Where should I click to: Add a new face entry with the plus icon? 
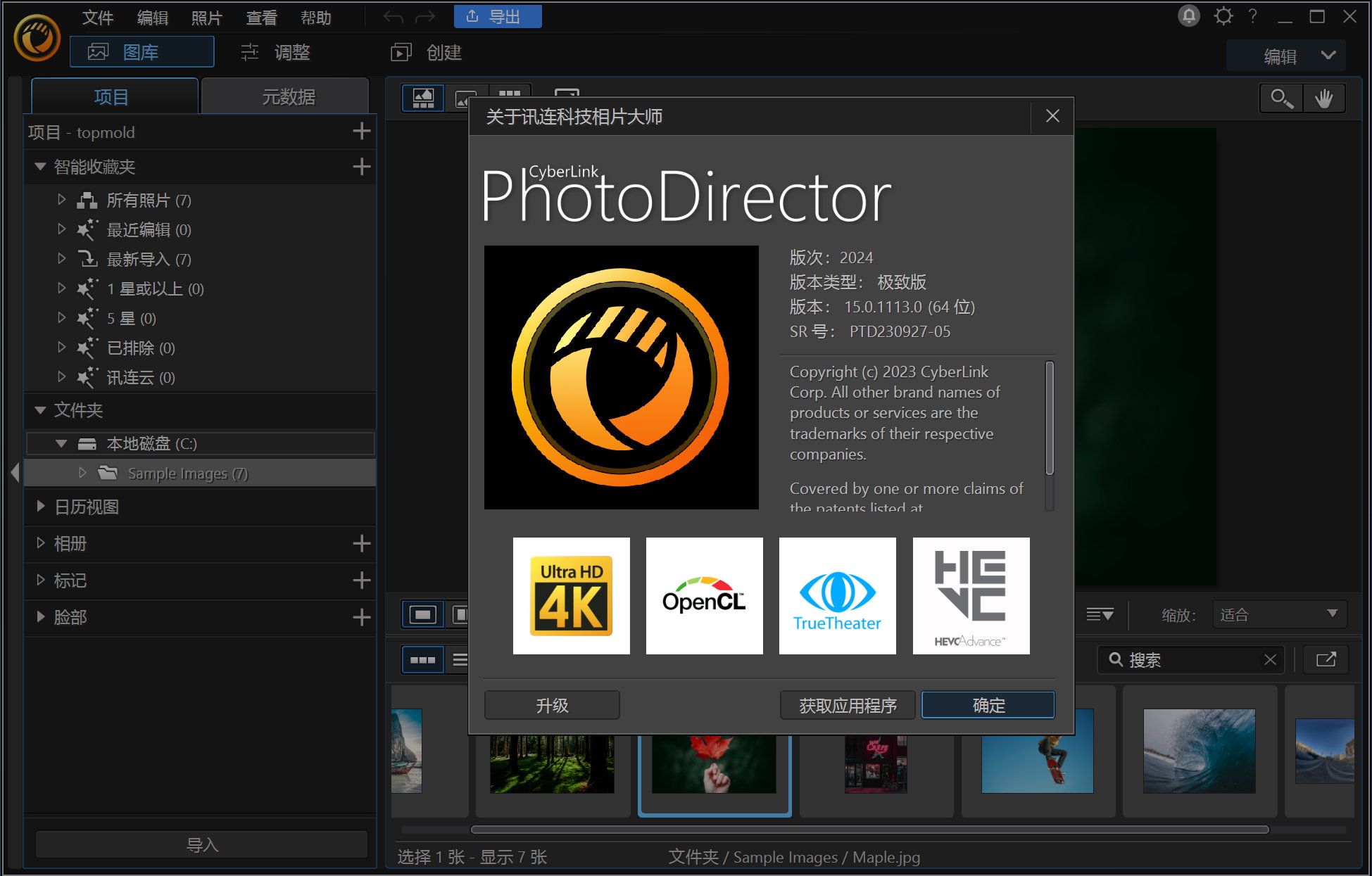click(x=361, y=618)
